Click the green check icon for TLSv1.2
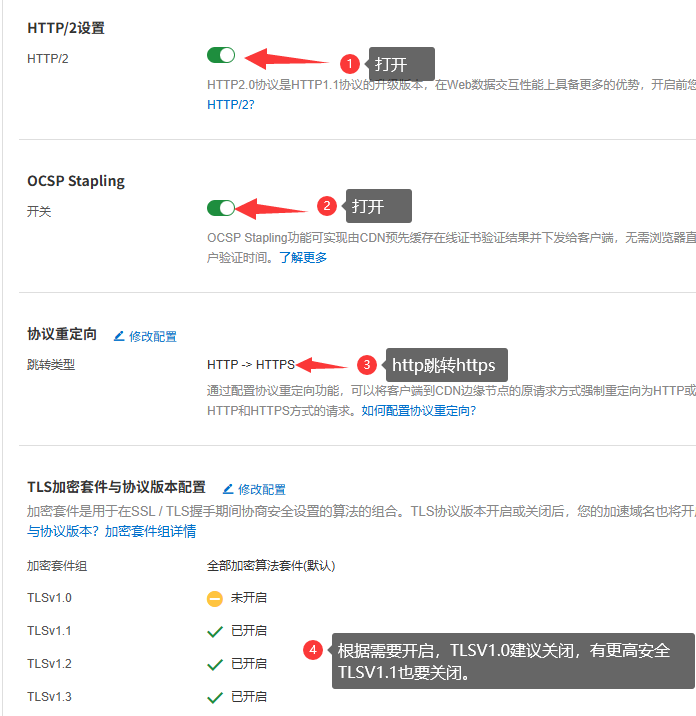This screenshot has width=696, height=716. coord(215,664)
